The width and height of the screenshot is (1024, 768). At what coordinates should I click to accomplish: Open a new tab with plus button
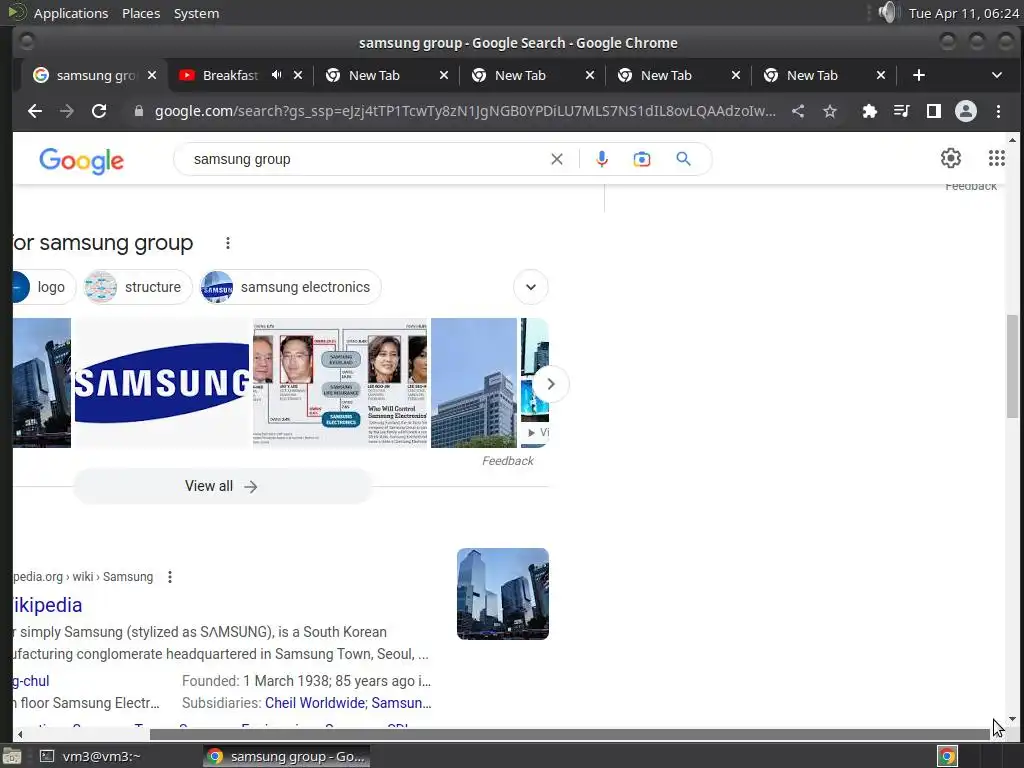[x=918, y=75]
